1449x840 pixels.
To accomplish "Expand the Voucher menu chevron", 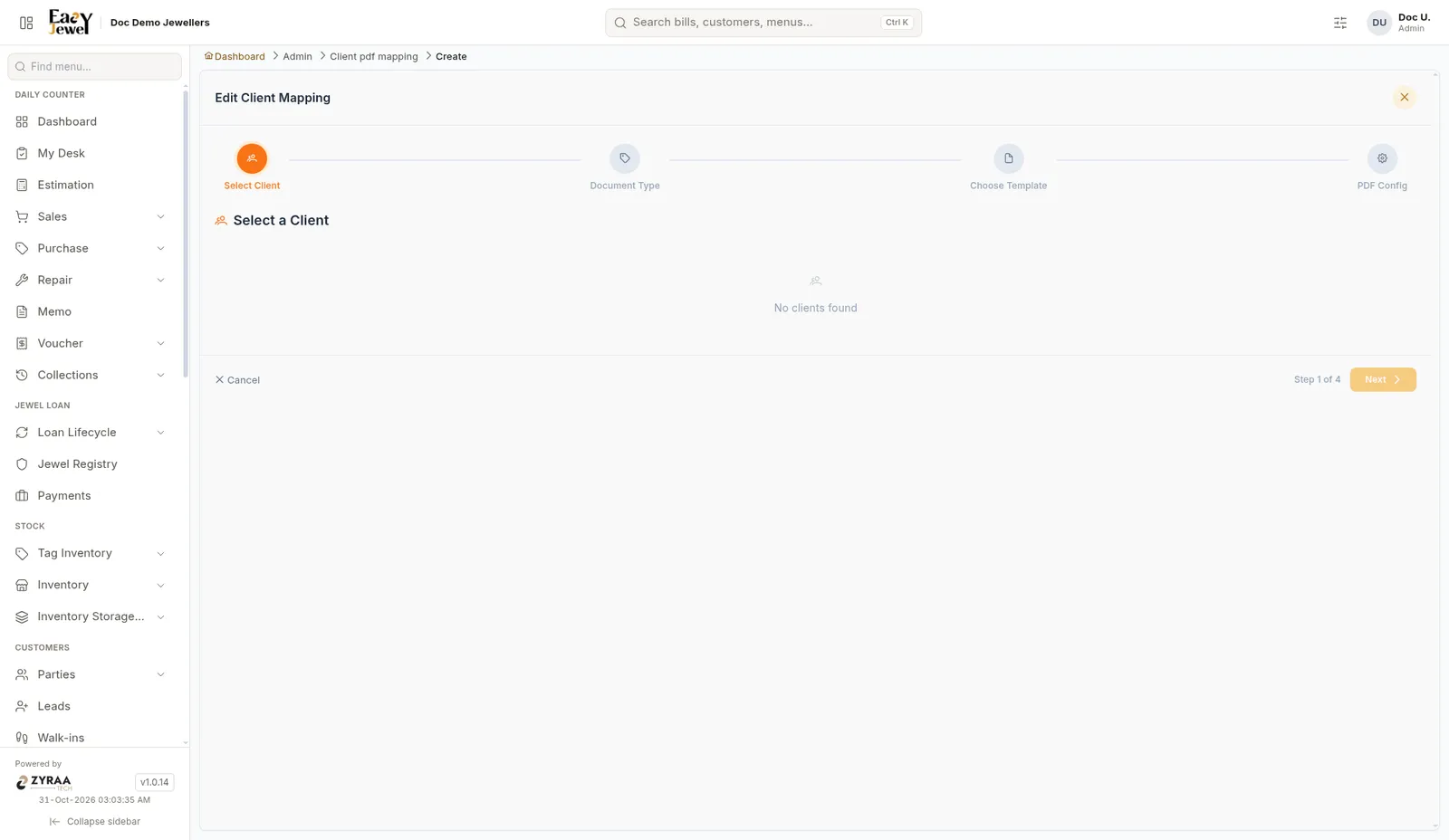I will tap(160, 343).
